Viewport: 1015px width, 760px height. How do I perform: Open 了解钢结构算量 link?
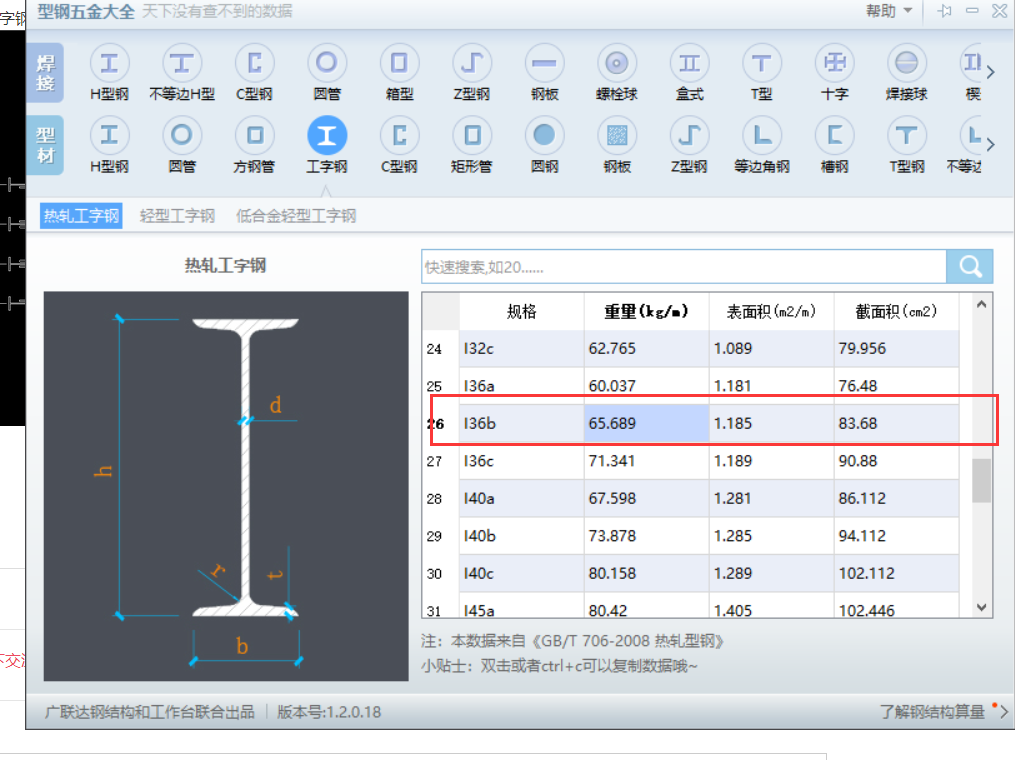pyautogui.click(x=932, y=712)
